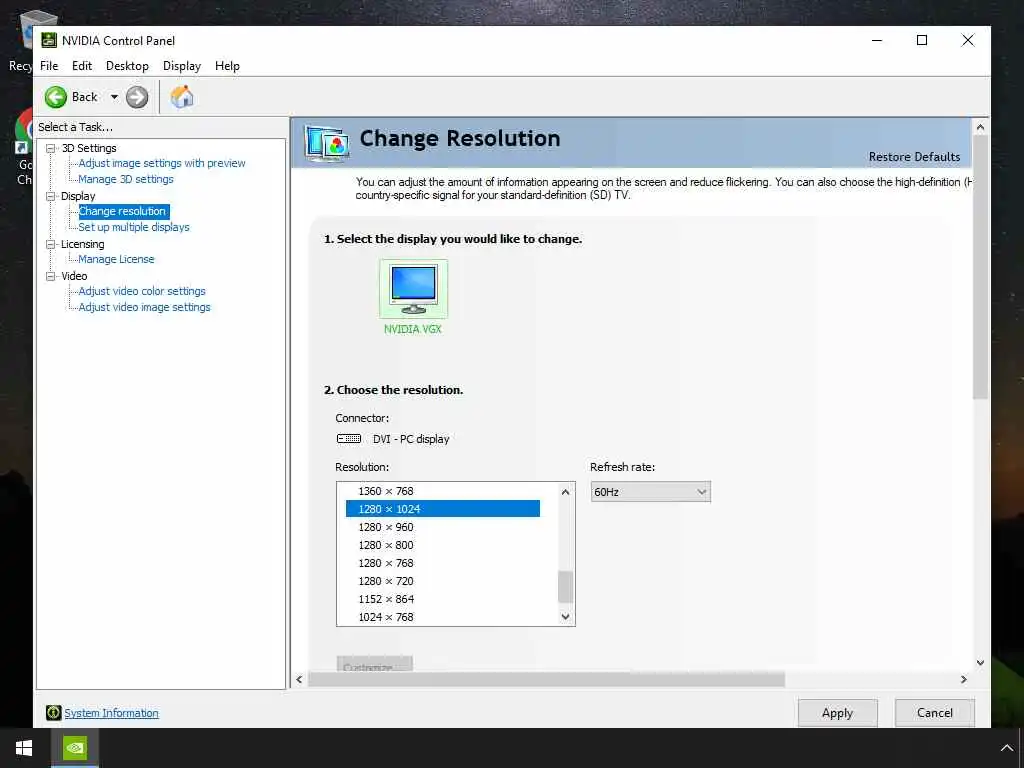Collapse the 3D Settings tree node
The height and width of the screenshot is (768, 1024).
click(50, 148)
